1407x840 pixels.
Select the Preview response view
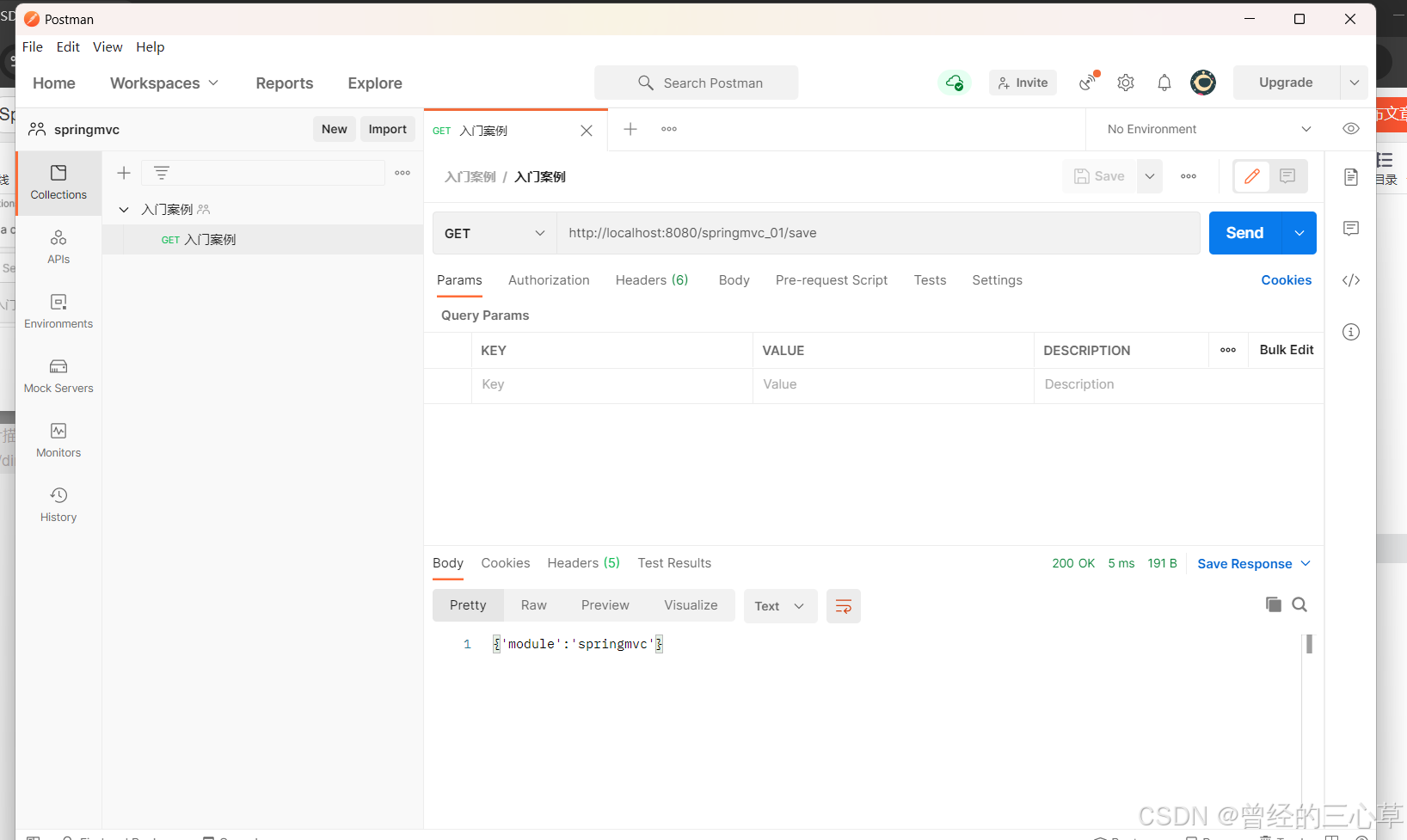point(605,605)
